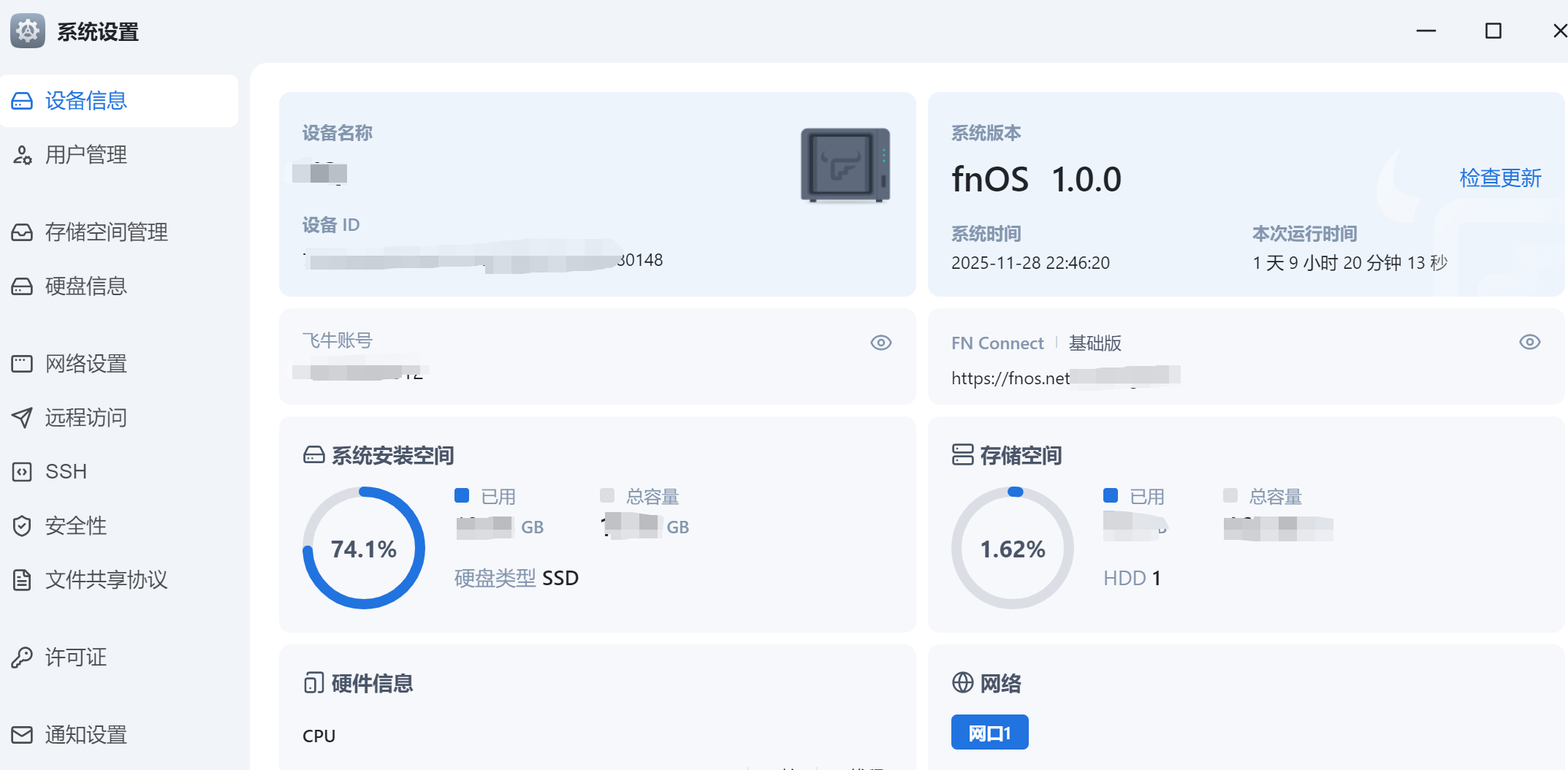Click the drive icon beside 系统安装空间 heading
This screenshot has width=1568, height=770.
(313, 455)
